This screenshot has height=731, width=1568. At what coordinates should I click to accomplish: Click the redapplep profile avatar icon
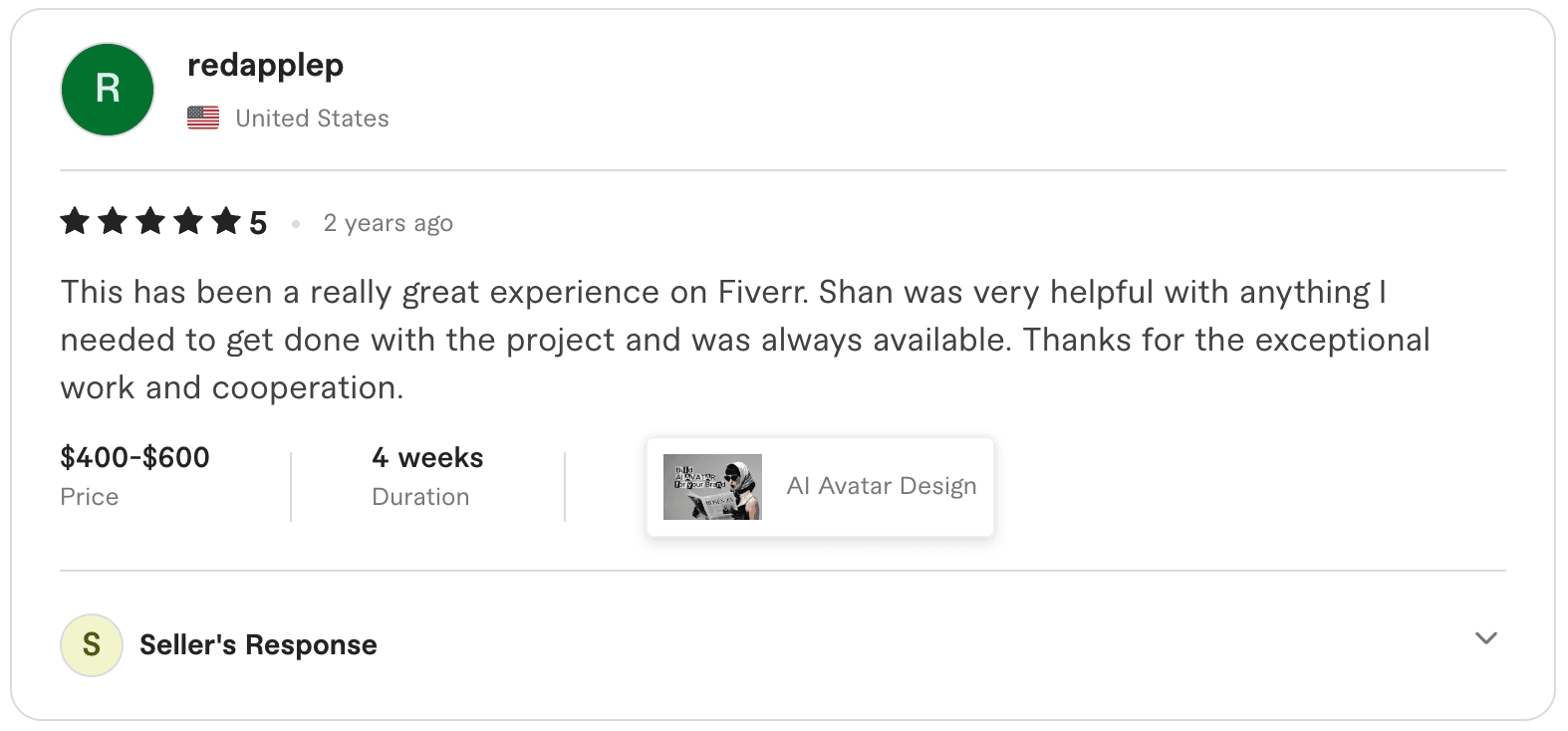107,90
